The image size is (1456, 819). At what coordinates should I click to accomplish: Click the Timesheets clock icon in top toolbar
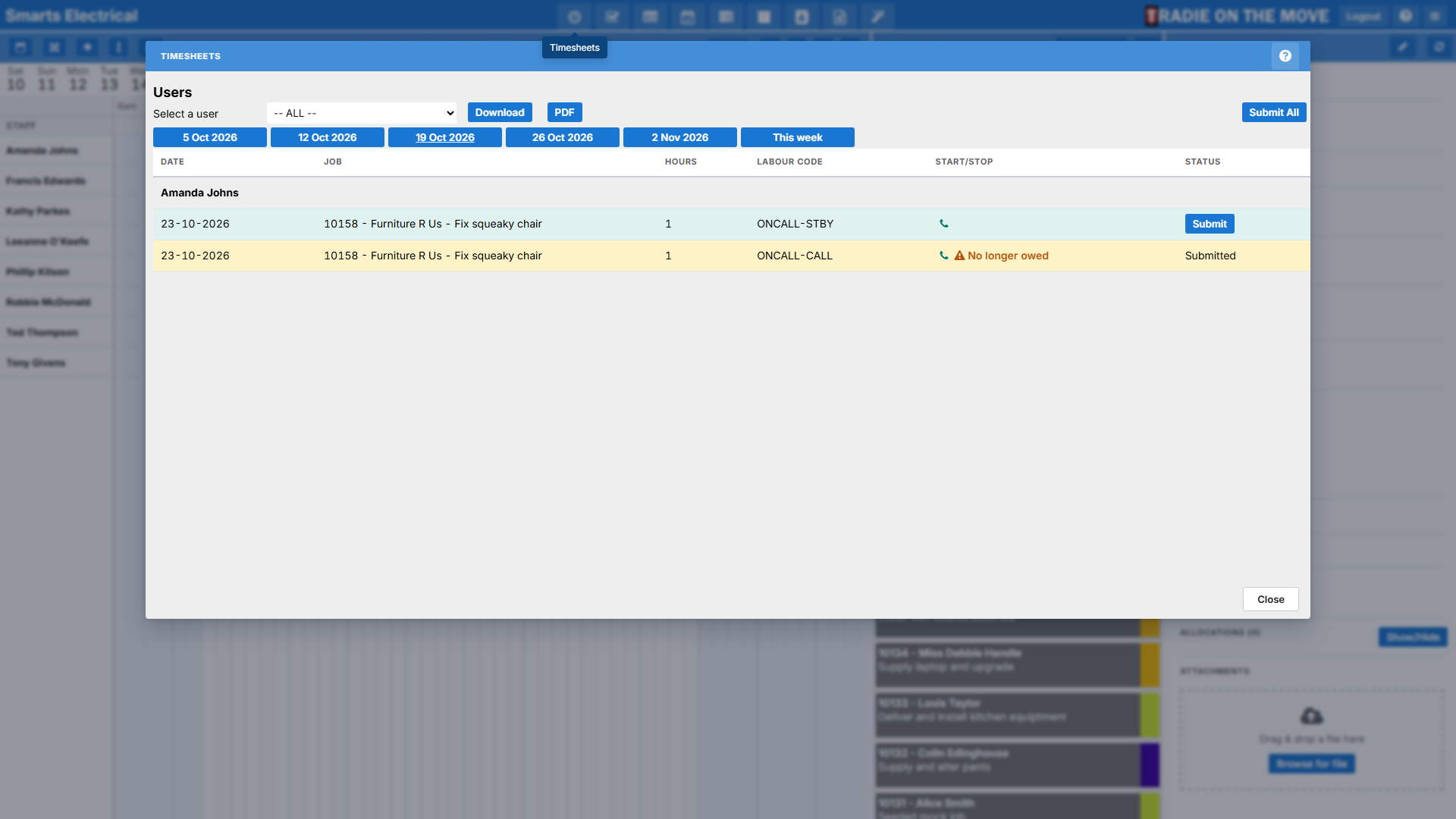click(x=574, y=17)
